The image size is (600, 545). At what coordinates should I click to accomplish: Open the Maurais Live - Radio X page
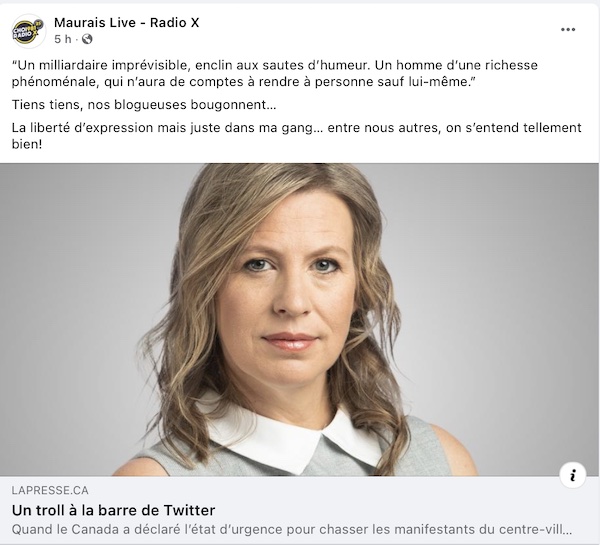(127, 23)
